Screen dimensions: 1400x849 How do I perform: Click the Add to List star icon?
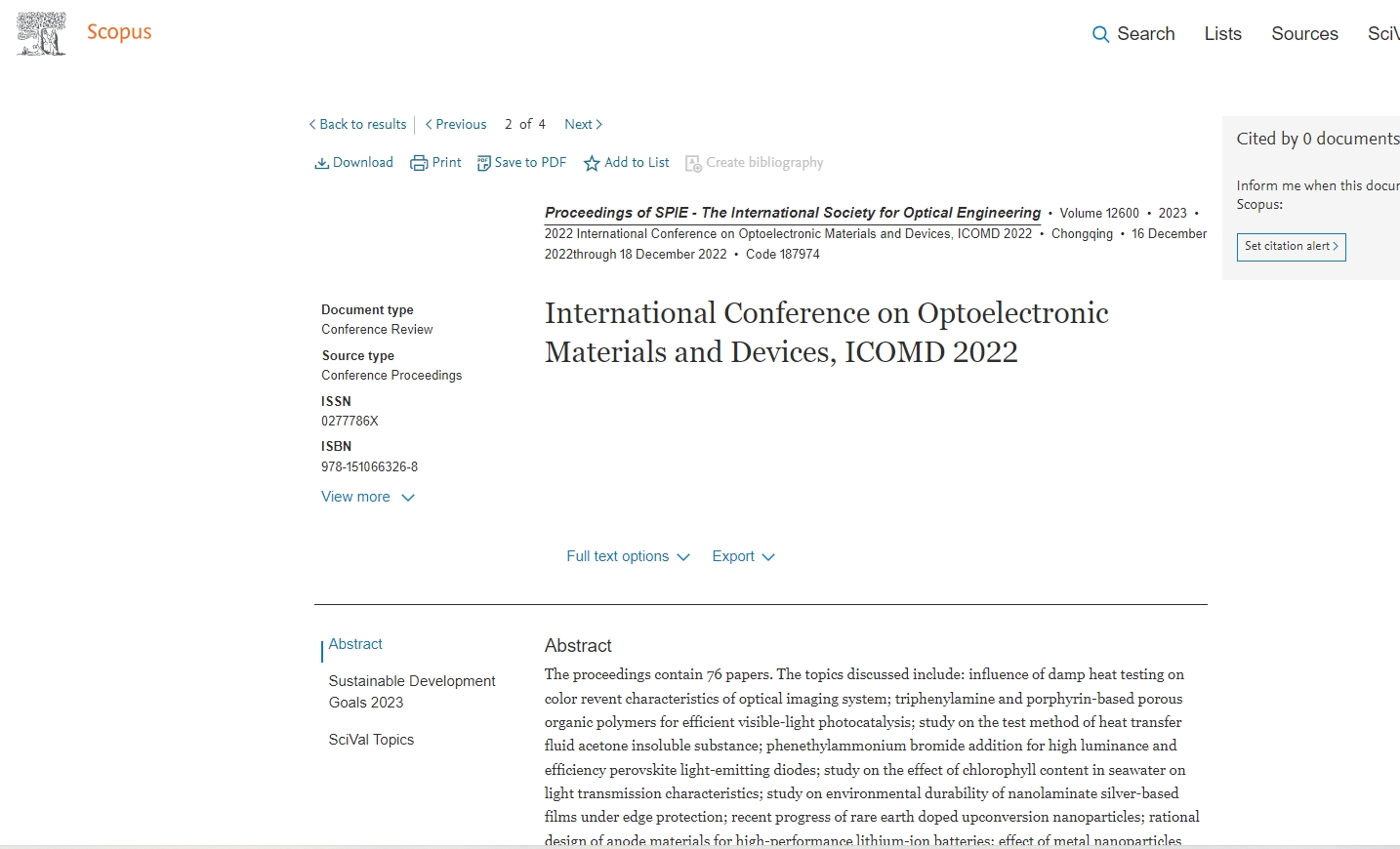coord(592,163)
